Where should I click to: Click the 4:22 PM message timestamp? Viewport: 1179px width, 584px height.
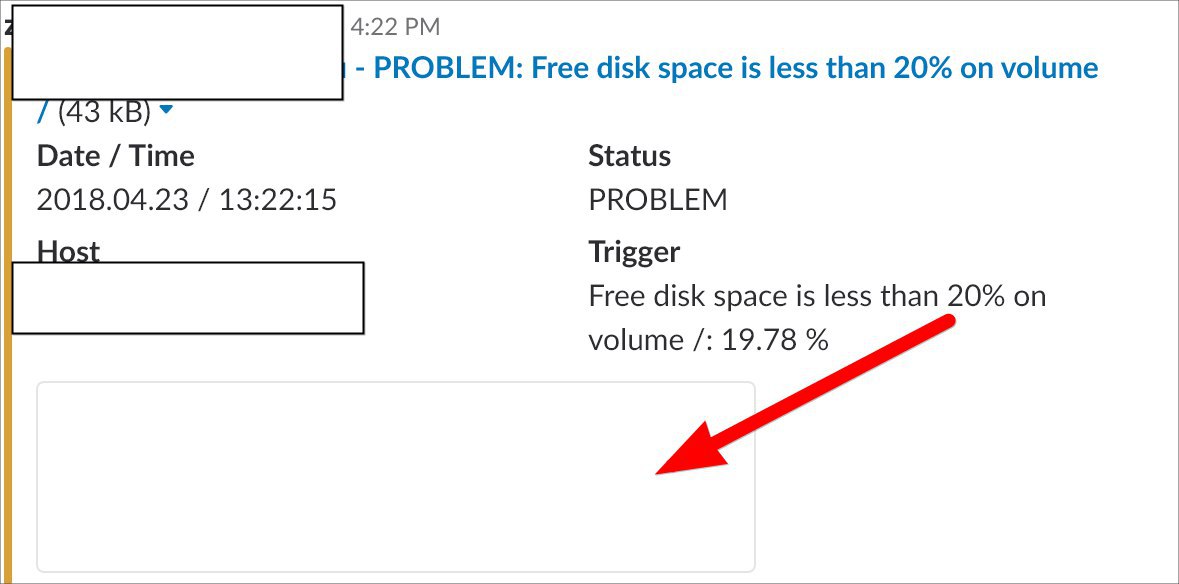tap(396, 26)
